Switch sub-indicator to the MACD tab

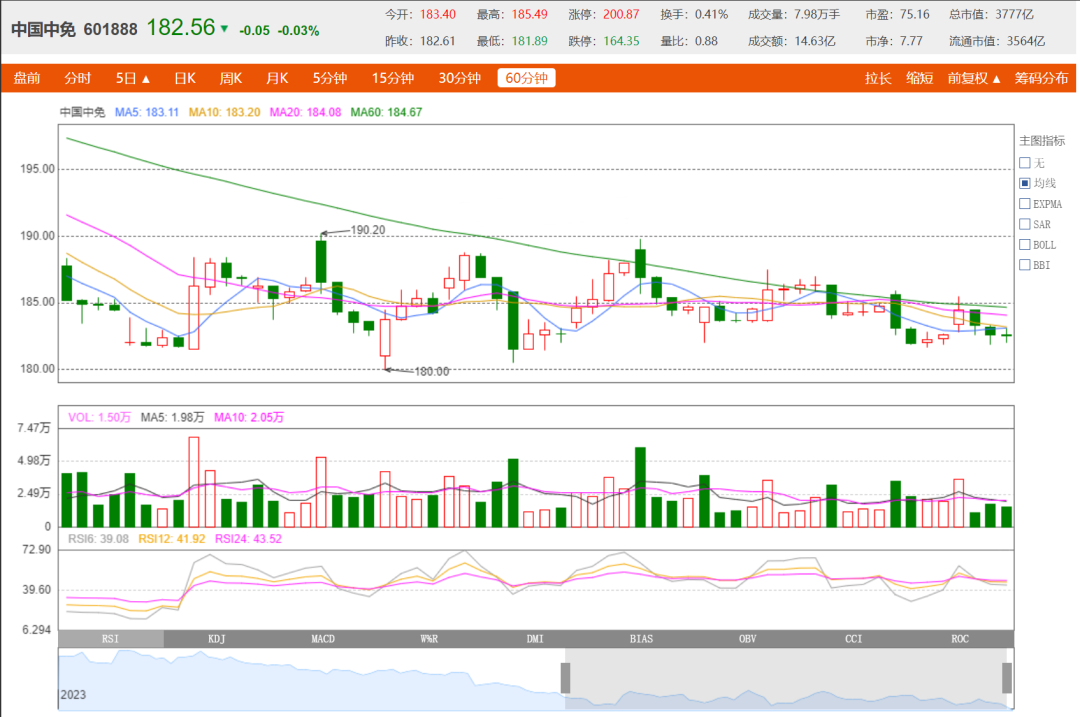323,639
